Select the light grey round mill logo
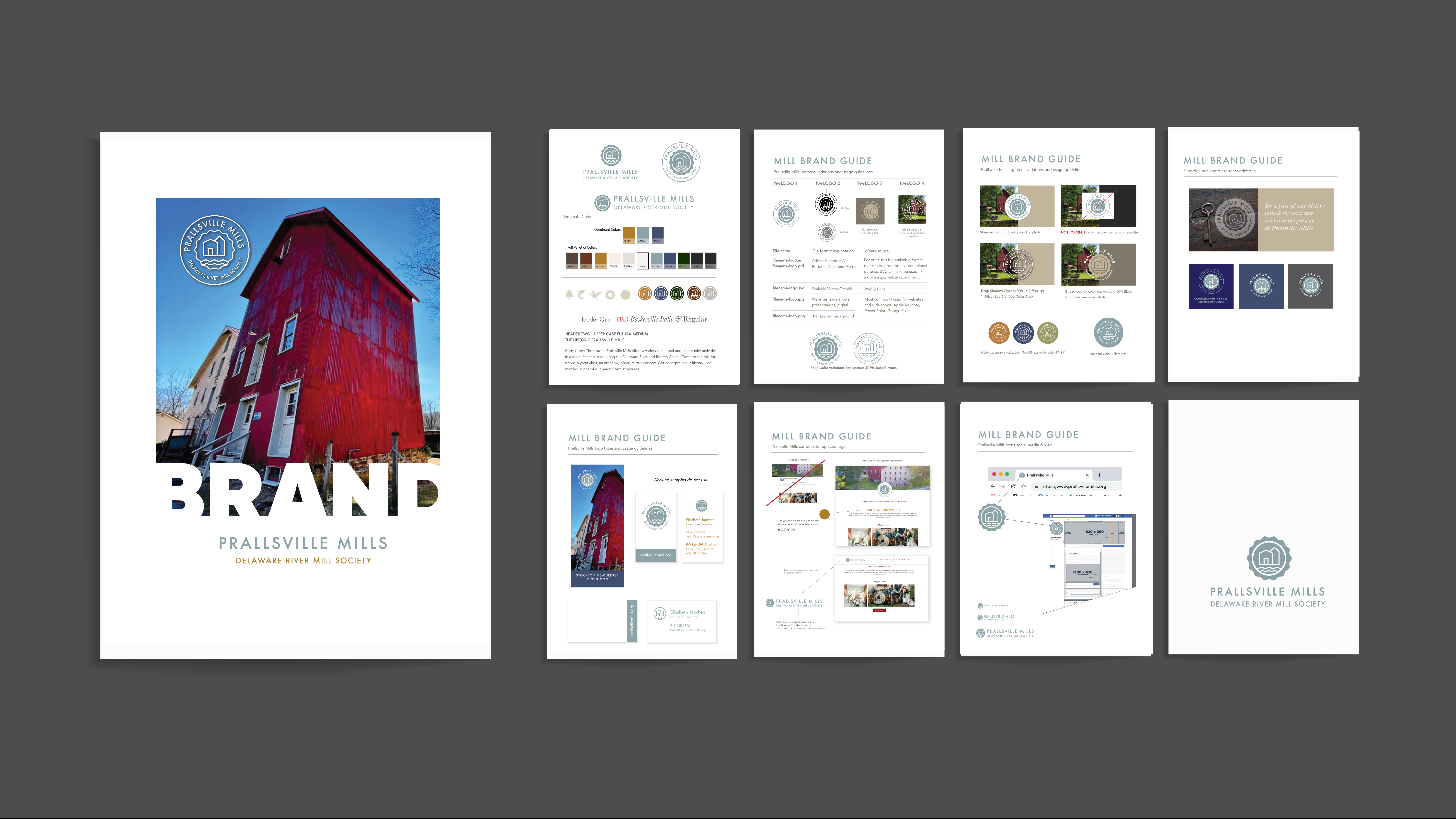This screenshot has height=819, width=1456. point(710,293)
